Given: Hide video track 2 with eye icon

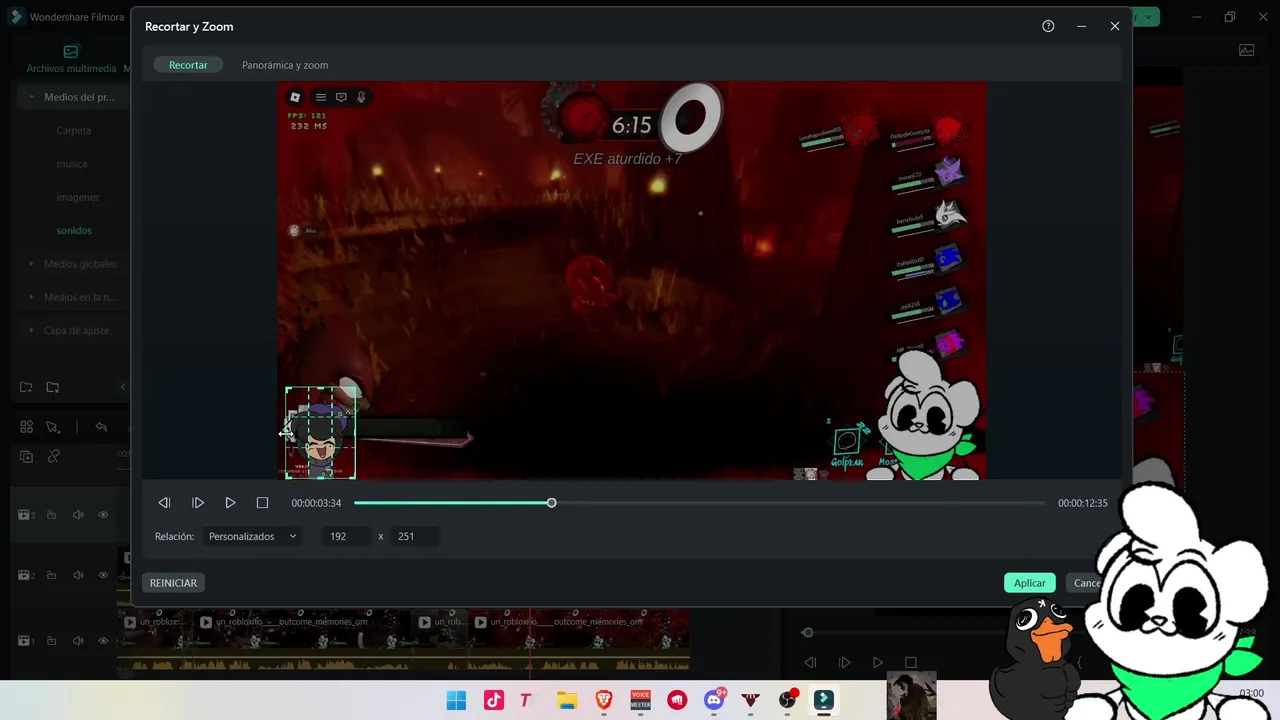Looking at the screenshot, I should click(103, 575).
